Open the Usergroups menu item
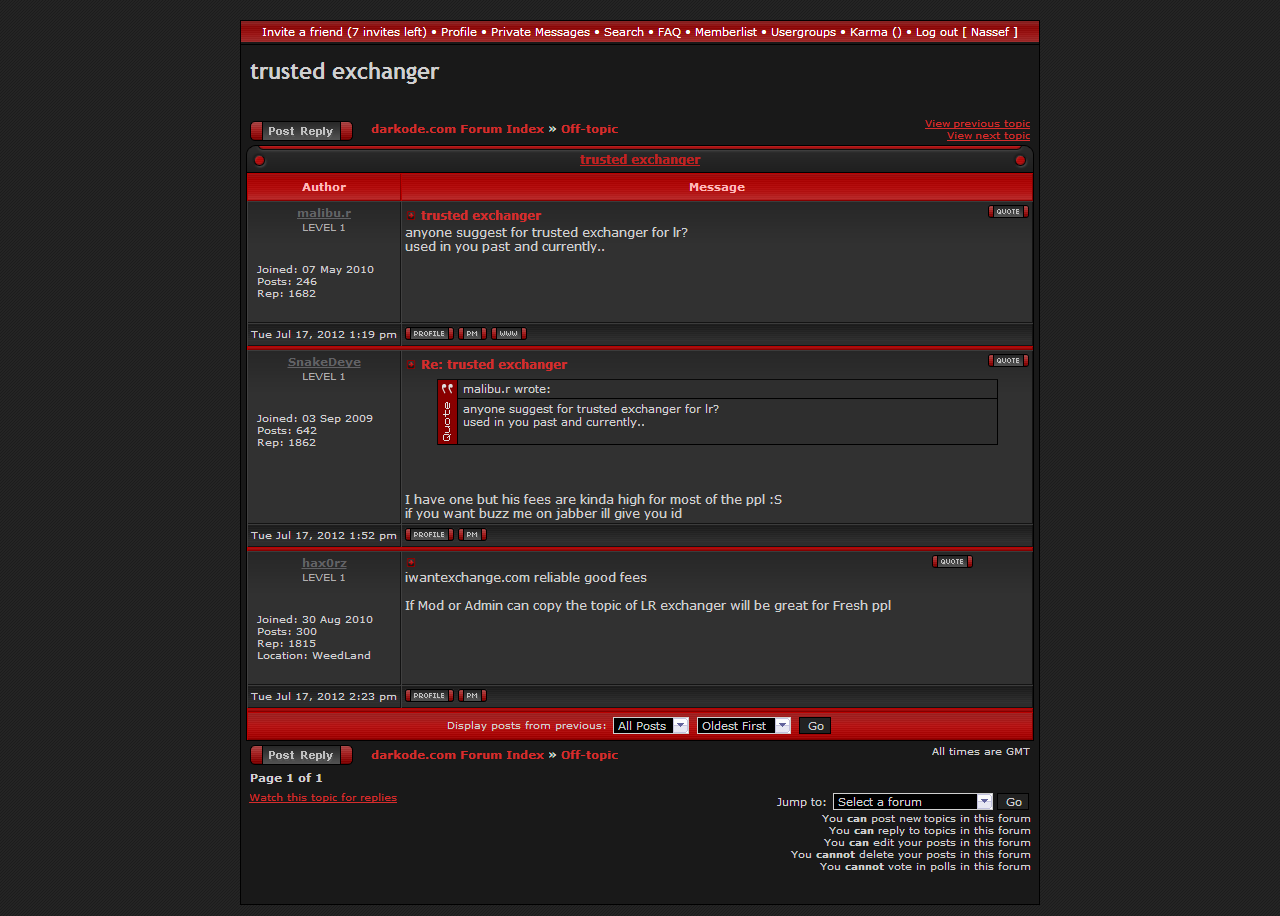Viewport: 1280px width, 916px height. pyautogui.click(x=803, y=32)
